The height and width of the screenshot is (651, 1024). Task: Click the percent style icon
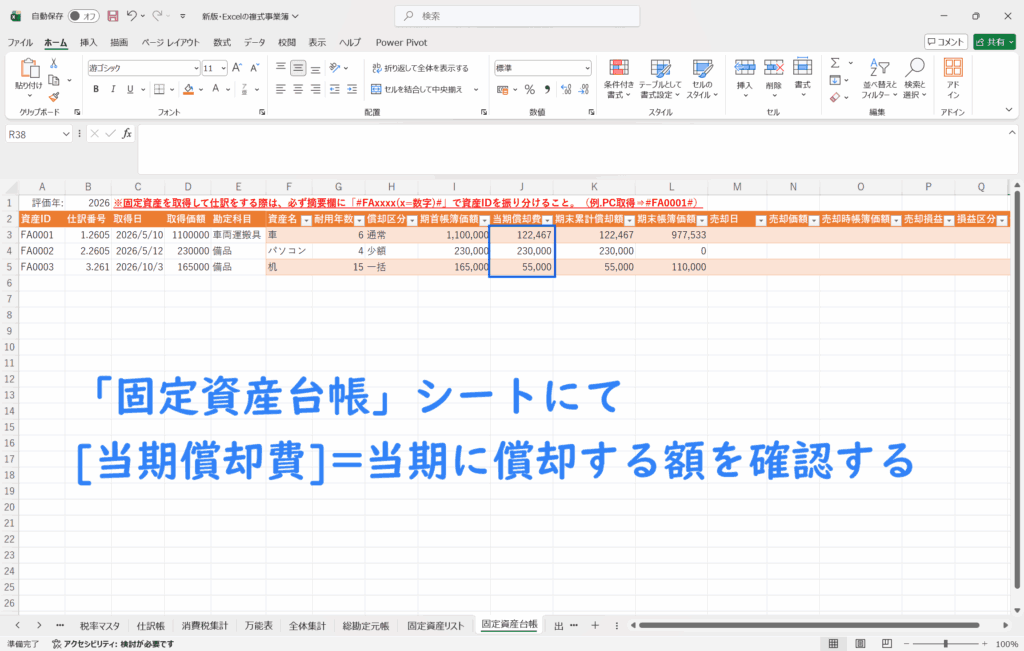[530, 89]
